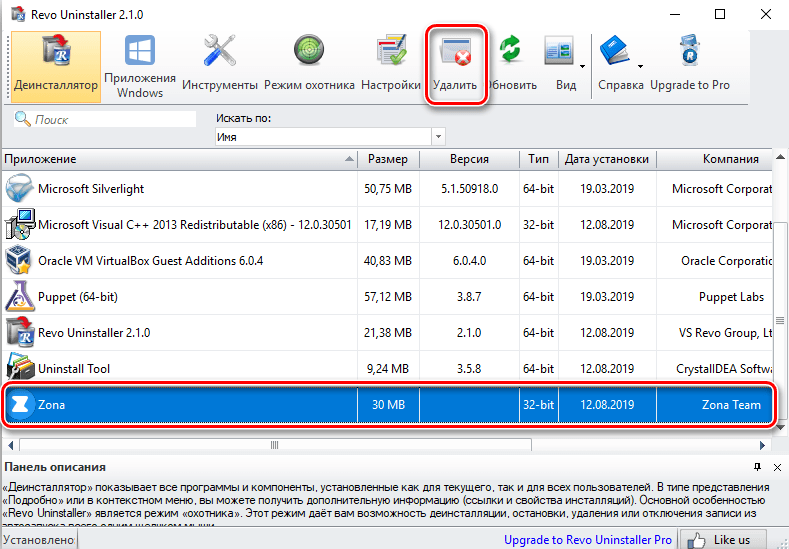The height and width of the screenshot is (549, 789).
Task: Sort by Дата установки column header
Action: coord(607,159)
